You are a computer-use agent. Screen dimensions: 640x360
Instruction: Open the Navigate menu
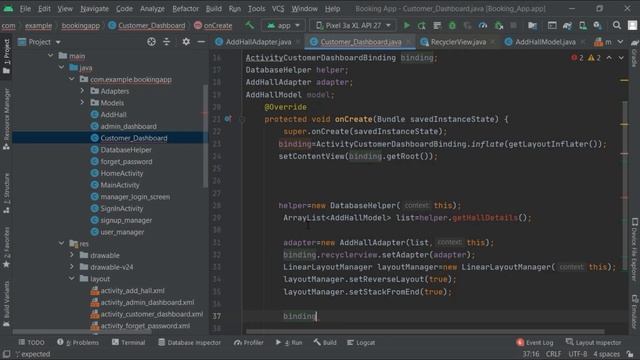click(x=94, y=8)
